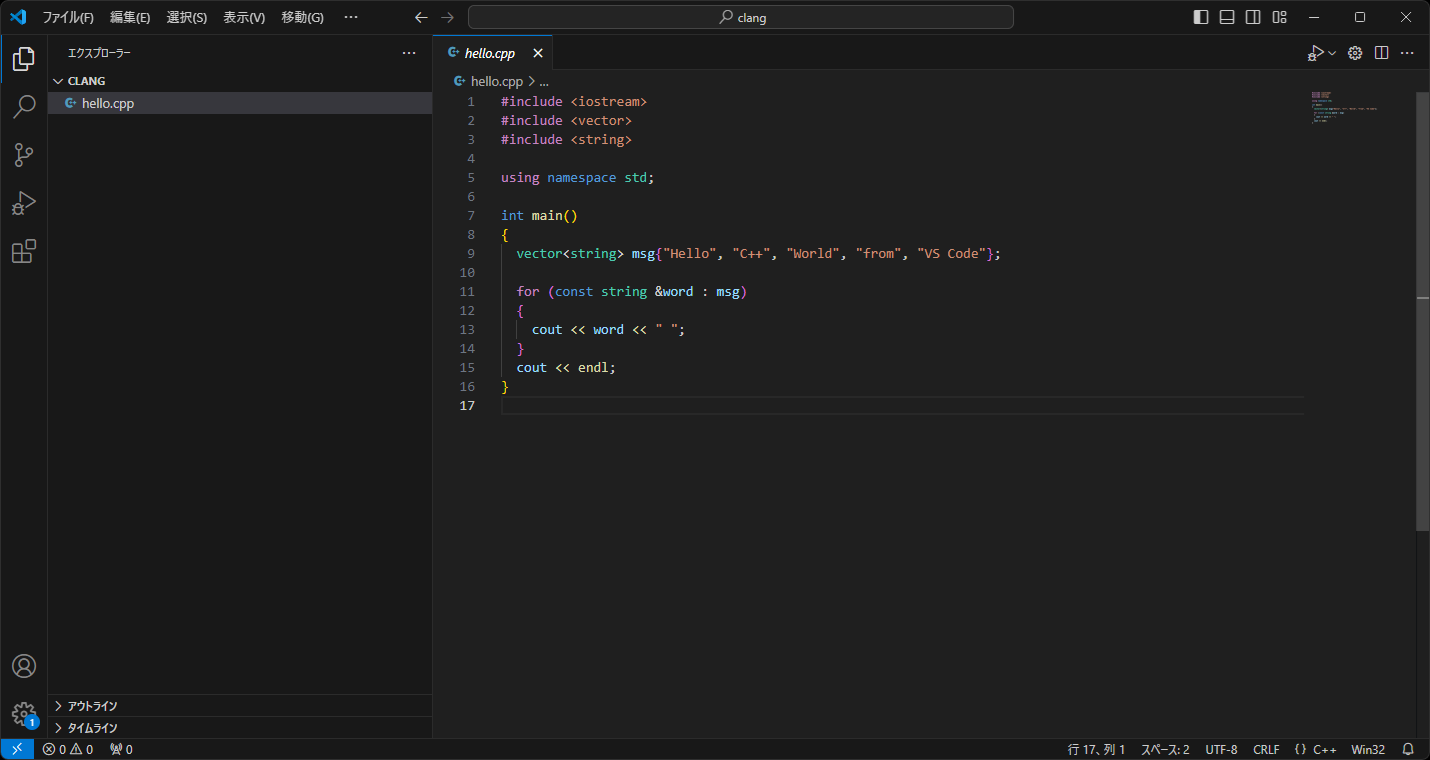Open the Search view in activity bar
Image resolution: width=1430 pixels, height=760 pixels.
(x=24, y=107)
